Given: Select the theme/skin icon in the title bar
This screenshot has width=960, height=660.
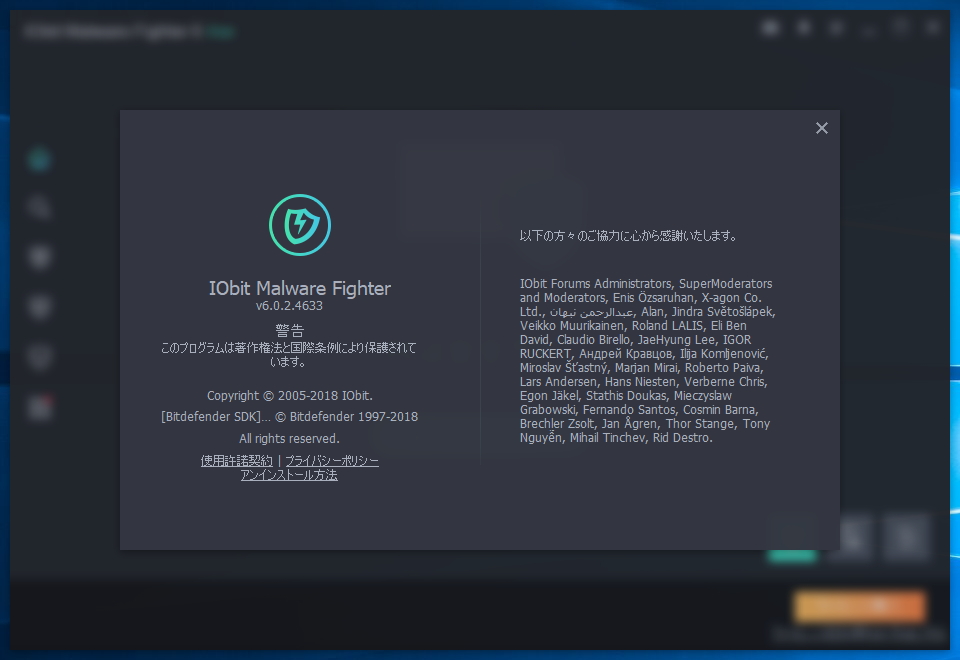Looking at the screenshot, I should [x=836, y=27].
